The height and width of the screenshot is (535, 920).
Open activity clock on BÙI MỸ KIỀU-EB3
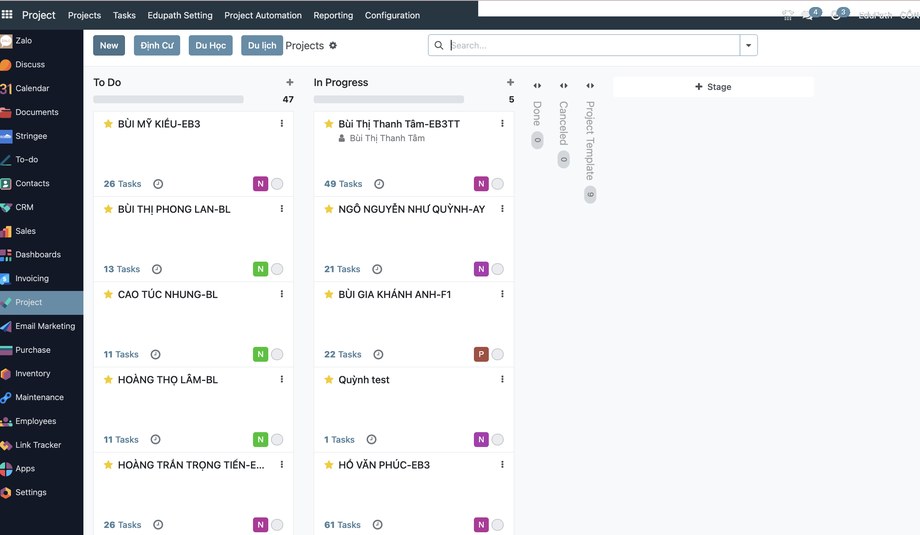point(158,184)
